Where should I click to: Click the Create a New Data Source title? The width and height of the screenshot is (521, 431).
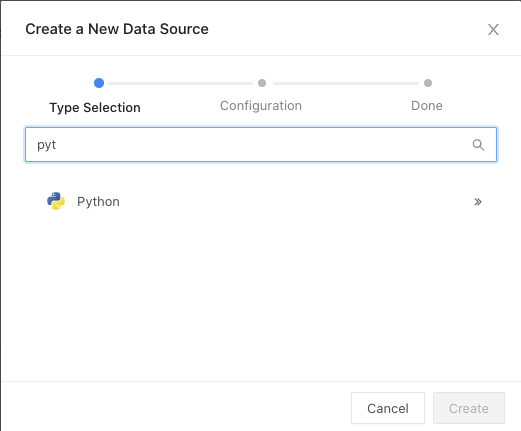(x=117, y=29)
